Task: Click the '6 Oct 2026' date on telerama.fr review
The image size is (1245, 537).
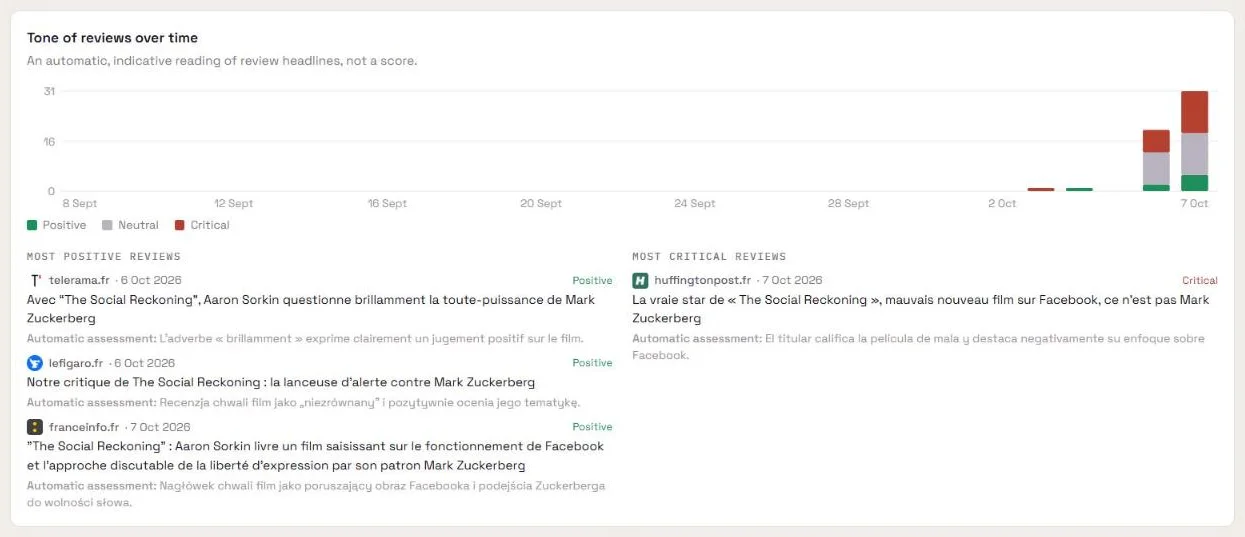Action: [x=151, y=280]
